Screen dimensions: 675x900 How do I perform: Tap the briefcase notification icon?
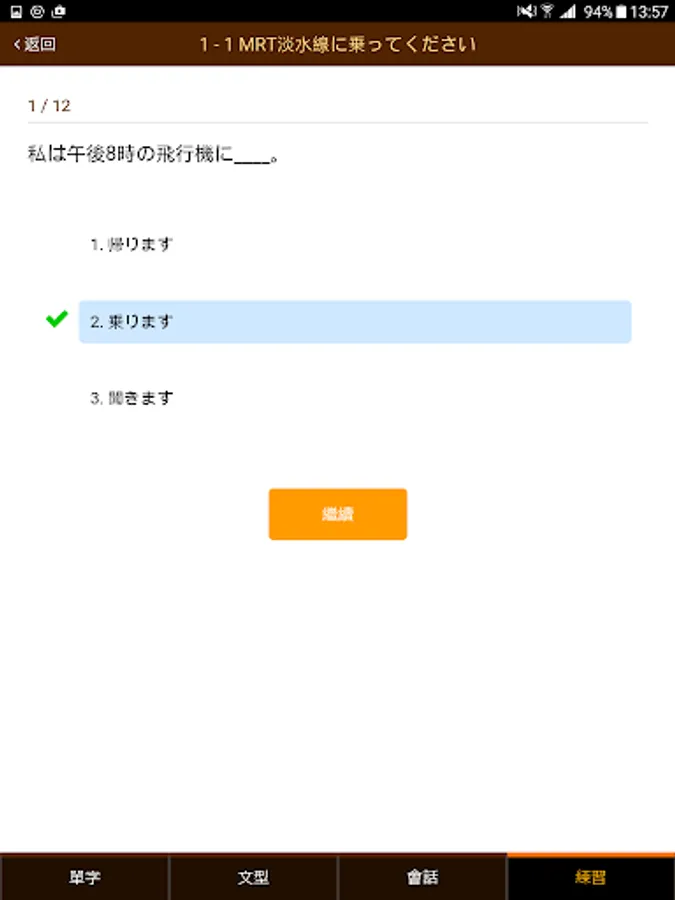point(58,11)
